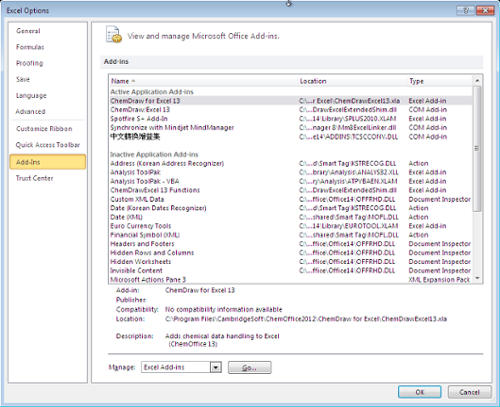Select Microsoft Actions Pane 3 row

pyautogui.click(x=291, y=279)
